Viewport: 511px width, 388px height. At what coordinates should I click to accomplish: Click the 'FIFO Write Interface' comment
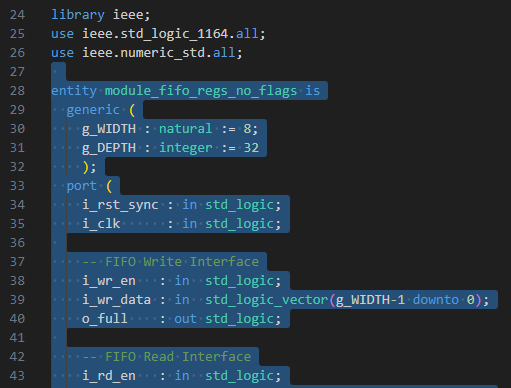point(170,262)
